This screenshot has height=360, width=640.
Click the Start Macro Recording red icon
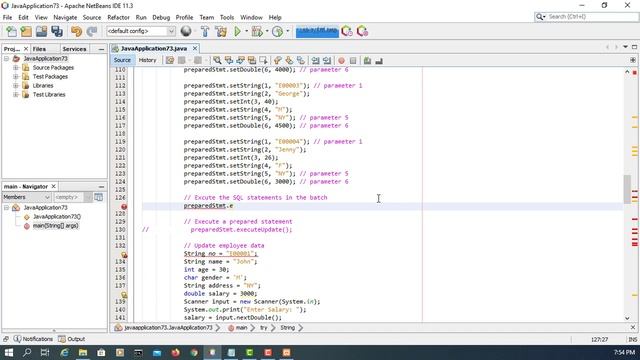(x=342, y=60)
